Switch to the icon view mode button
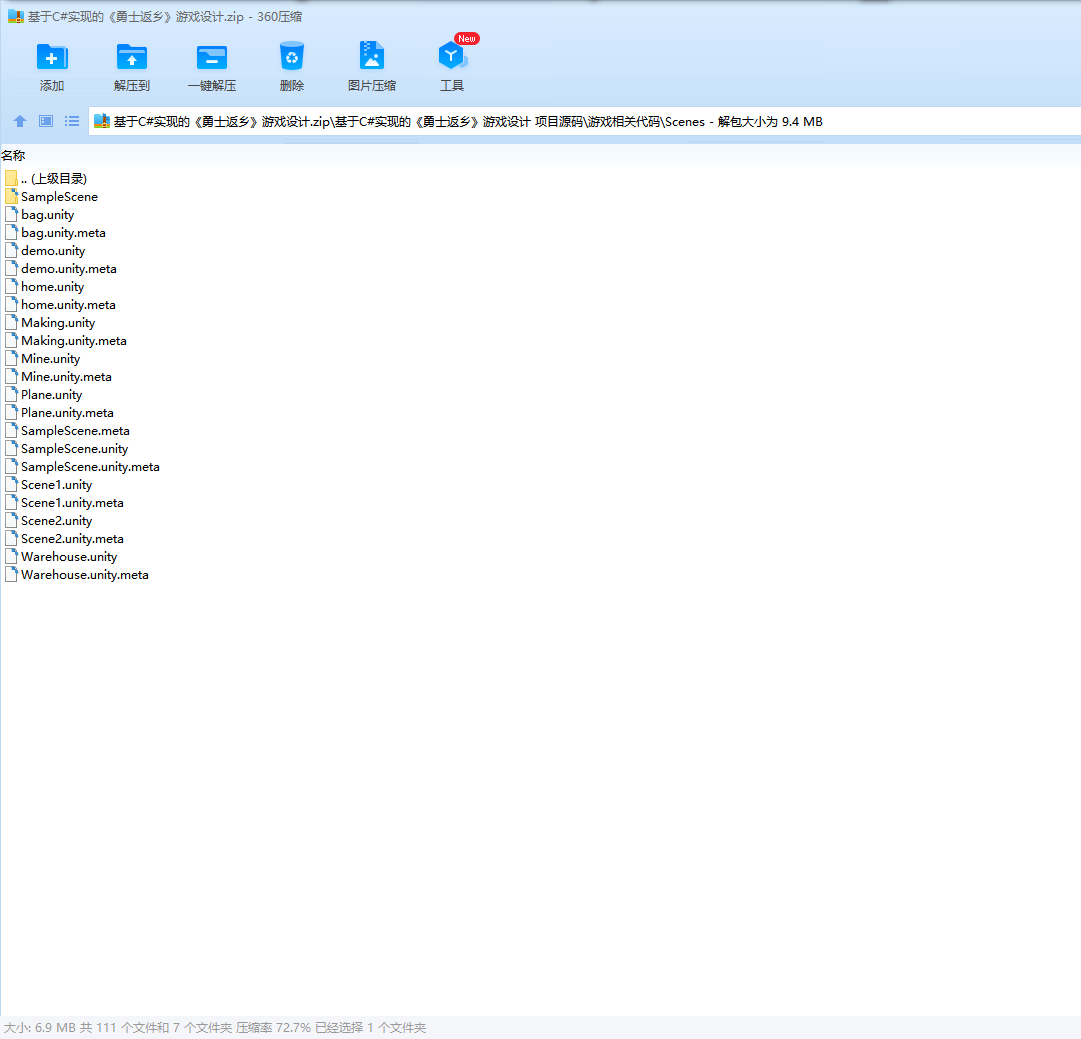The height and width of the screenshot is (1039, 1081). click(x=46, y=121)
